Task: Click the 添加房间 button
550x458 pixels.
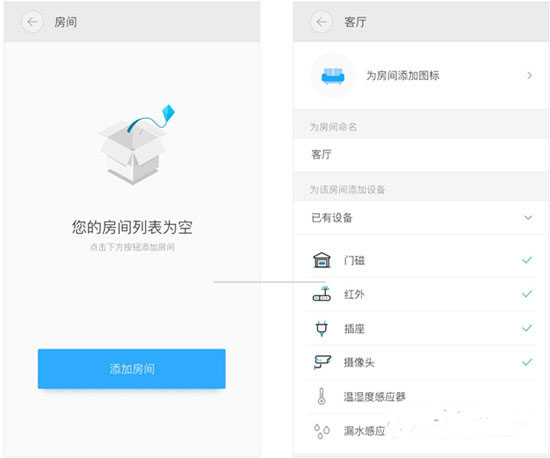Action: point(132,369)
